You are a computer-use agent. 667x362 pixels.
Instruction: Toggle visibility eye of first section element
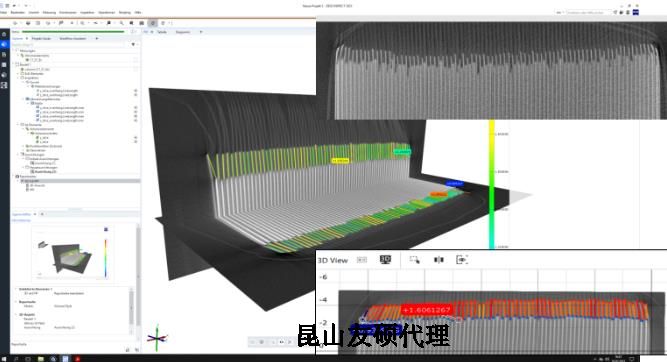tap(136, 137)
